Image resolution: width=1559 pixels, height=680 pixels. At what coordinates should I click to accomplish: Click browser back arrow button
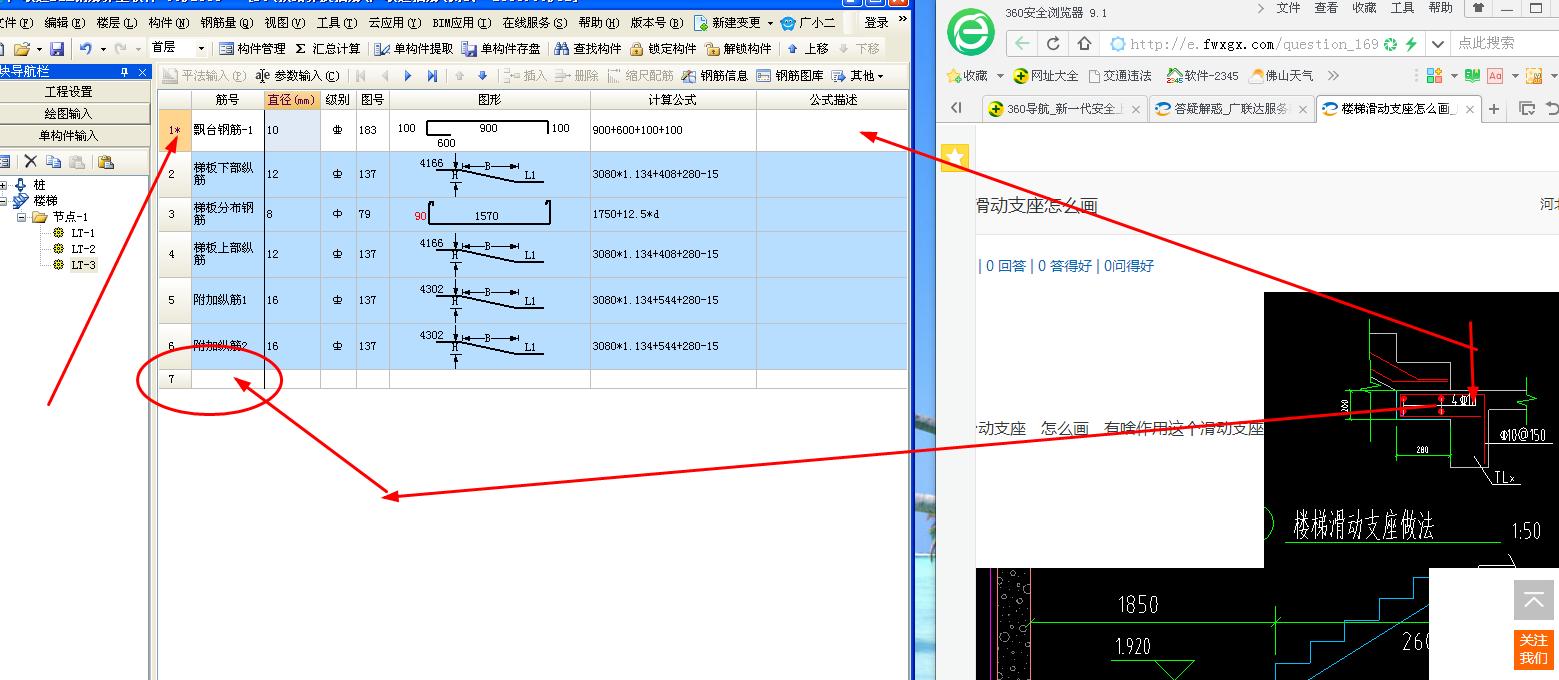(x=1021, y=43)
